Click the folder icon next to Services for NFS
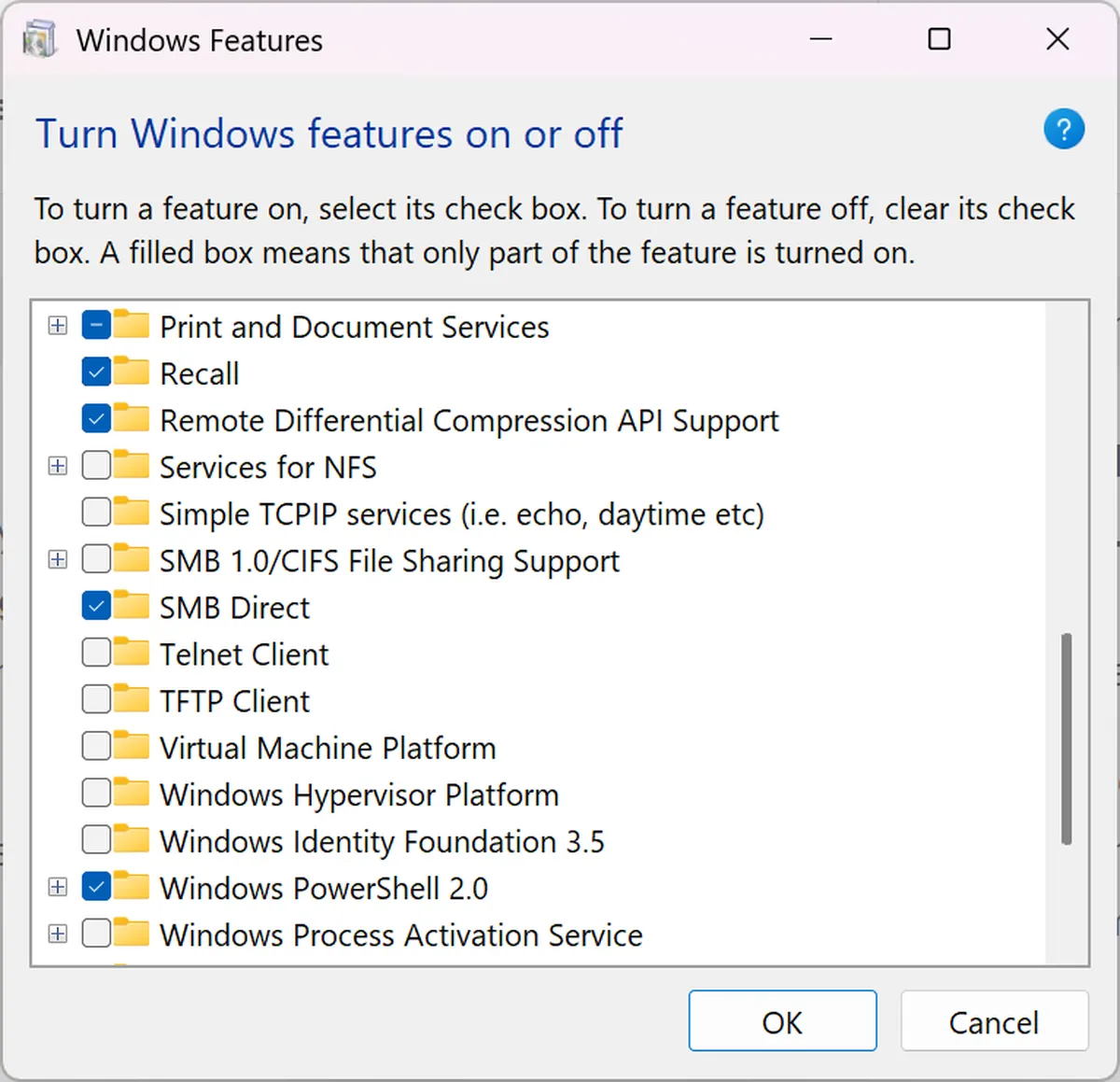Viewport: 1120px width, 1082px height. coord(131,465)
